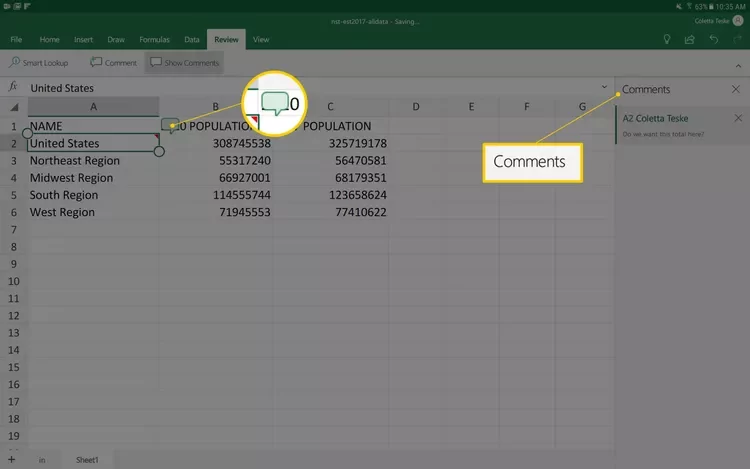Open the File menu
This screenshot has height=469, width=750.
coord(16,39)
